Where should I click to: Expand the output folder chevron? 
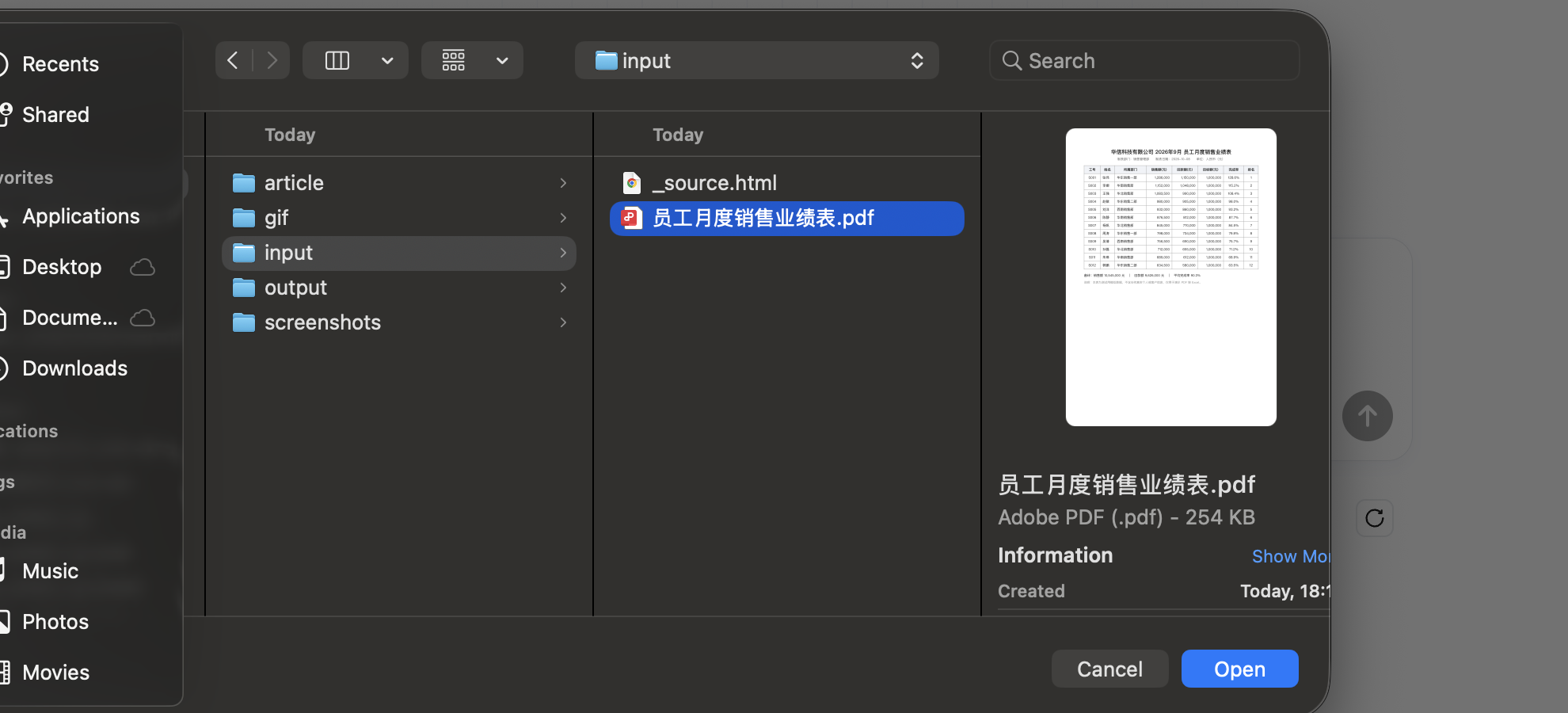tap(563, 288)
